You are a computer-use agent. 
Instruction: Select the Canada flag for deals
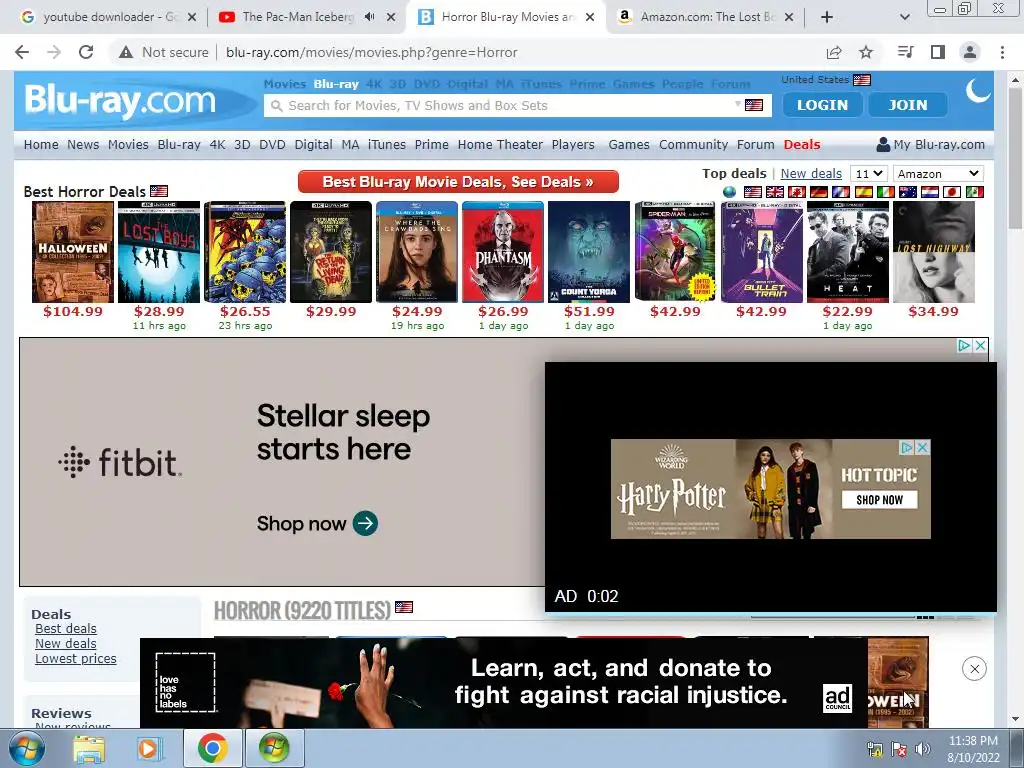797,191
